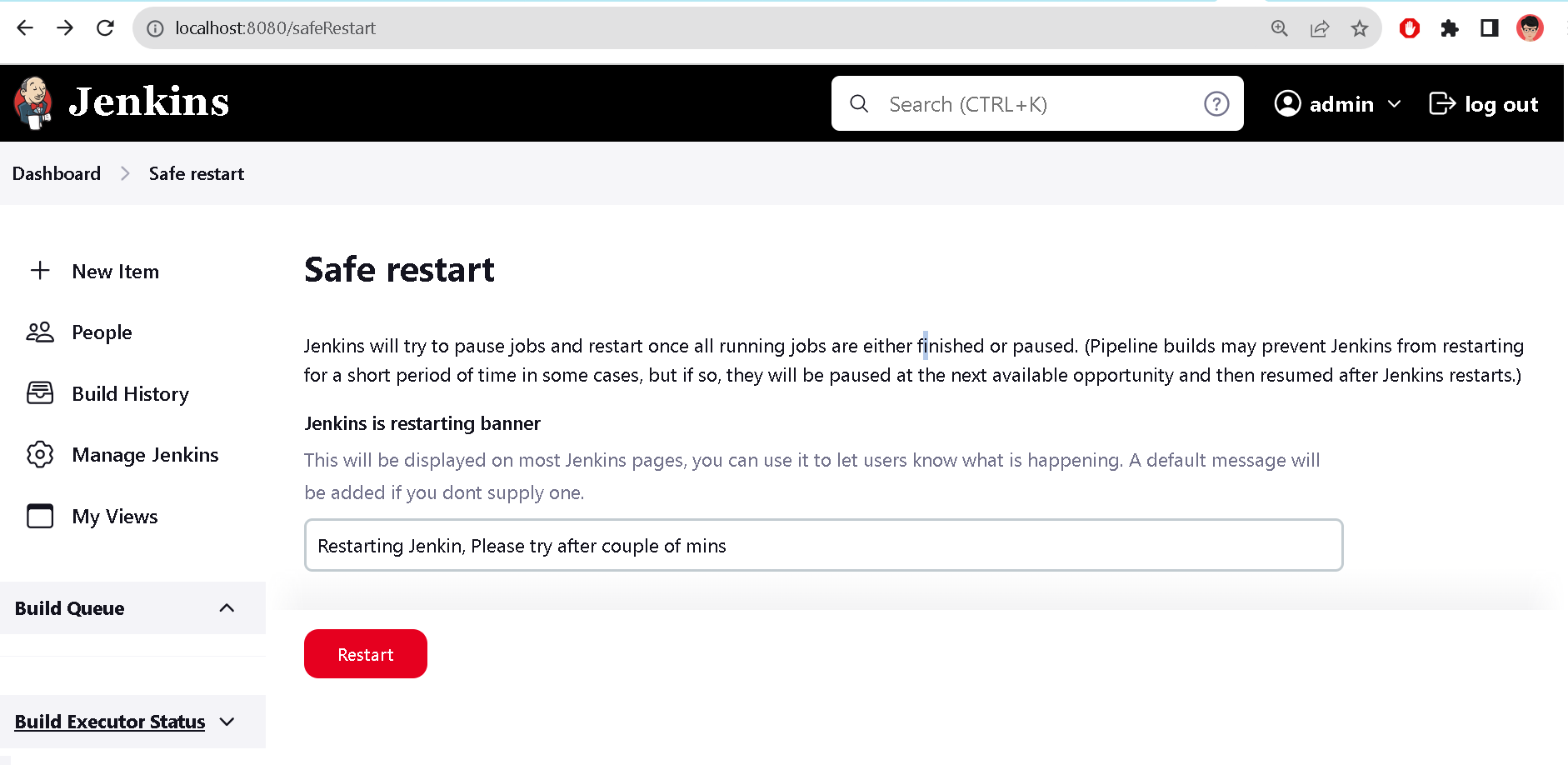
Task: Focus the Search (CTRL+K) box
Action: tap(1037, 103)
